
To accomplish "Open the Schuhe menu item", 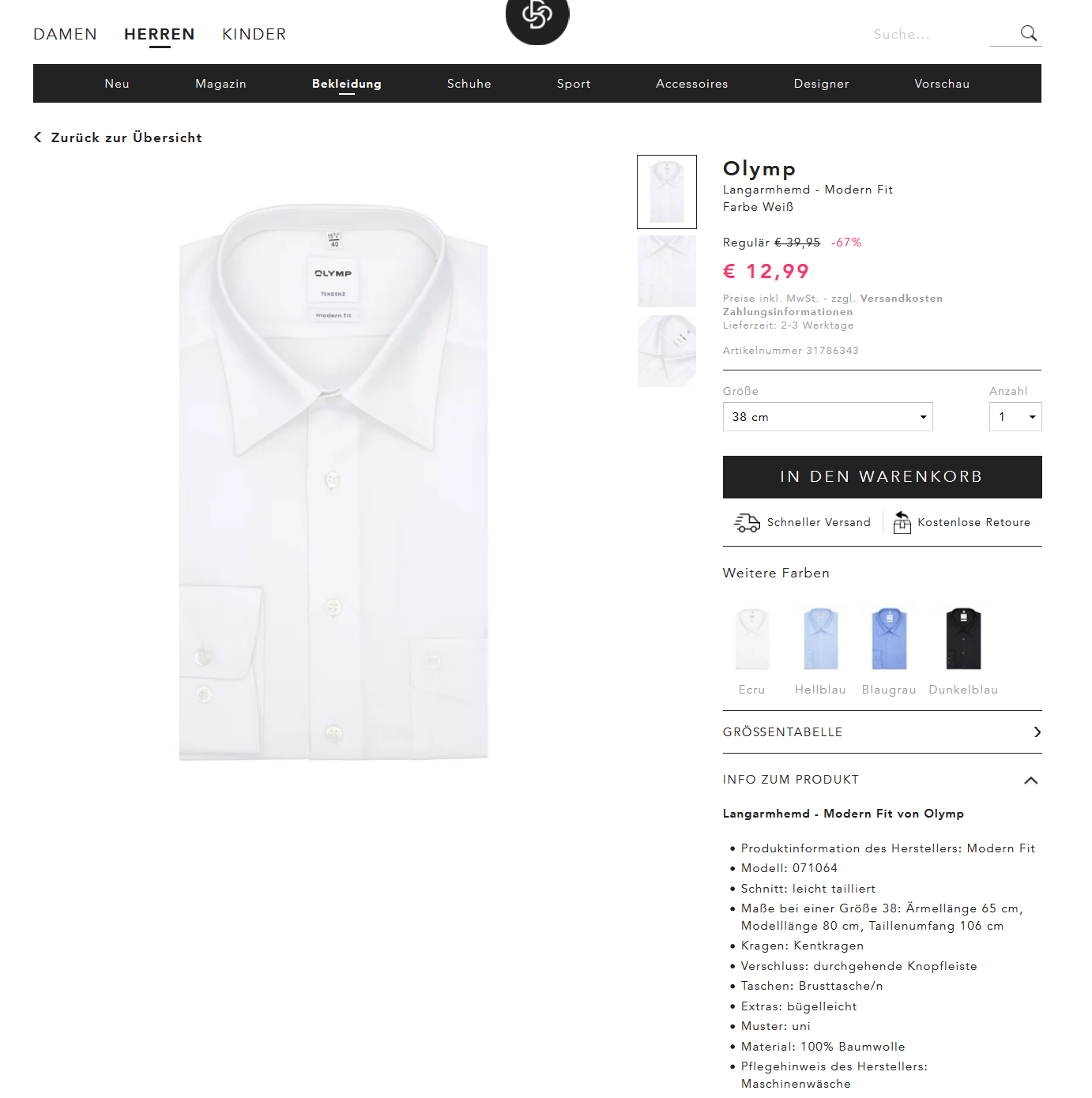I will click(x=469, y=84).
